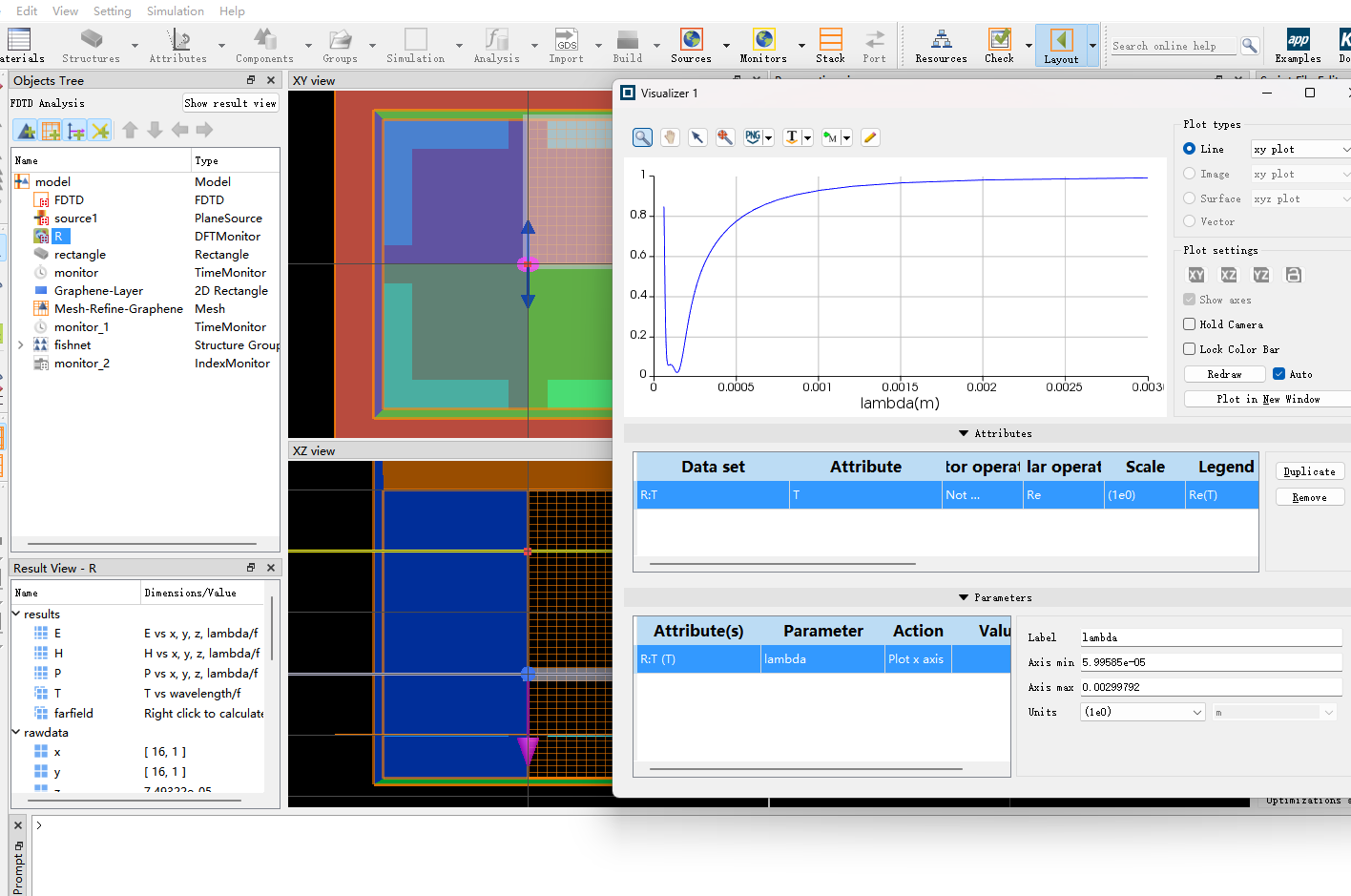Click the Build icon
Image resolution: width=1351 pixels, height=896 pixels.
click(628, 39)
